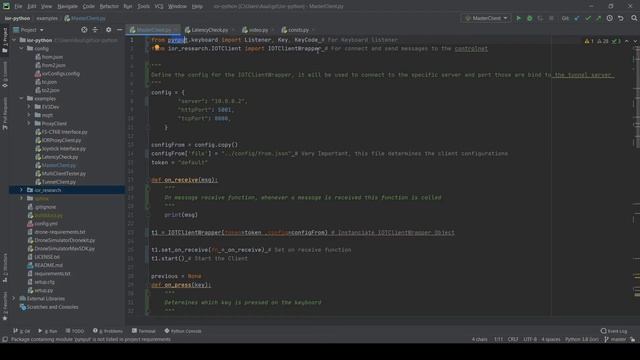Select Scratches and Consoles node

coord(49,307)
